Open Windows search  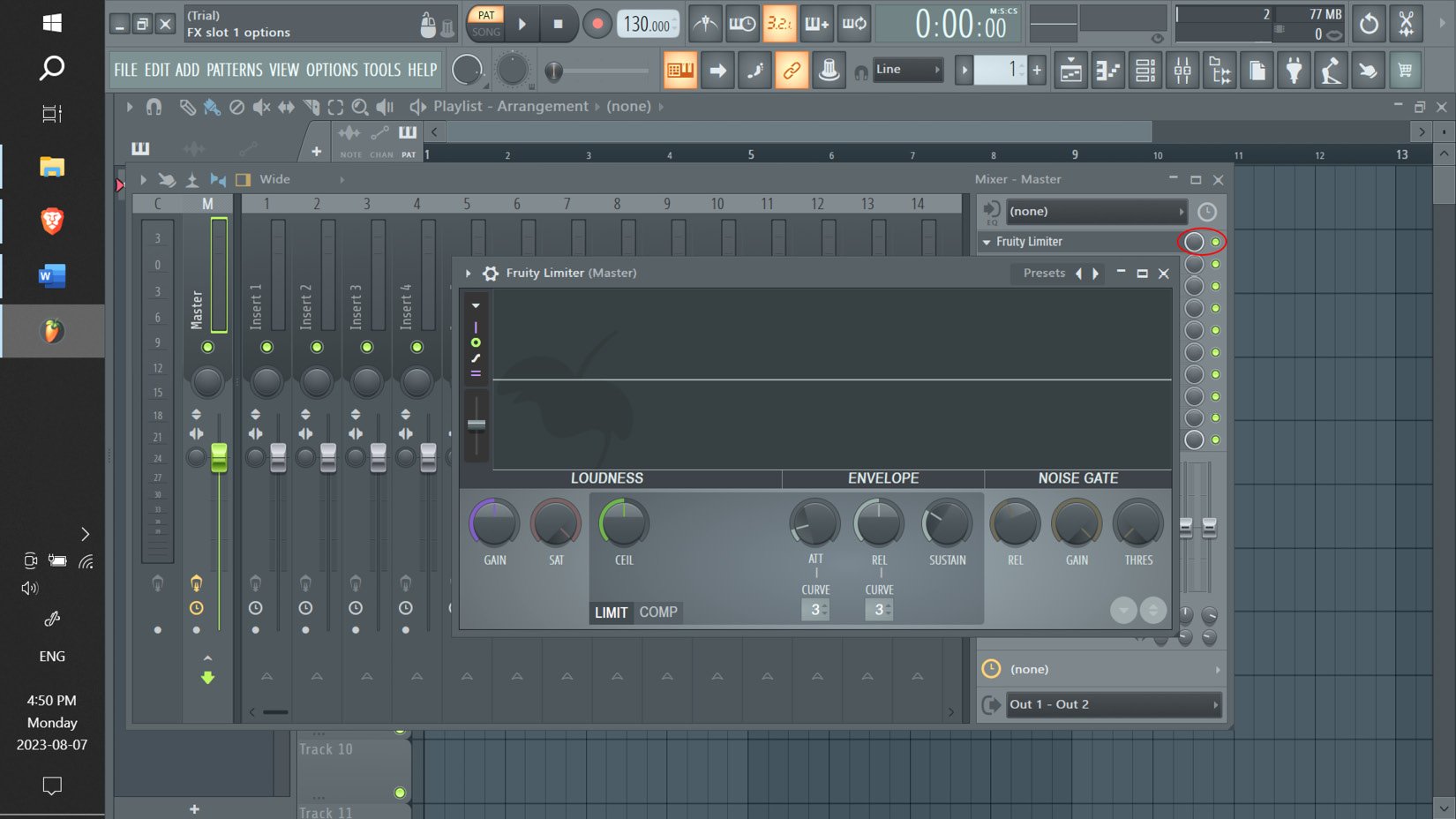[52, 68]
